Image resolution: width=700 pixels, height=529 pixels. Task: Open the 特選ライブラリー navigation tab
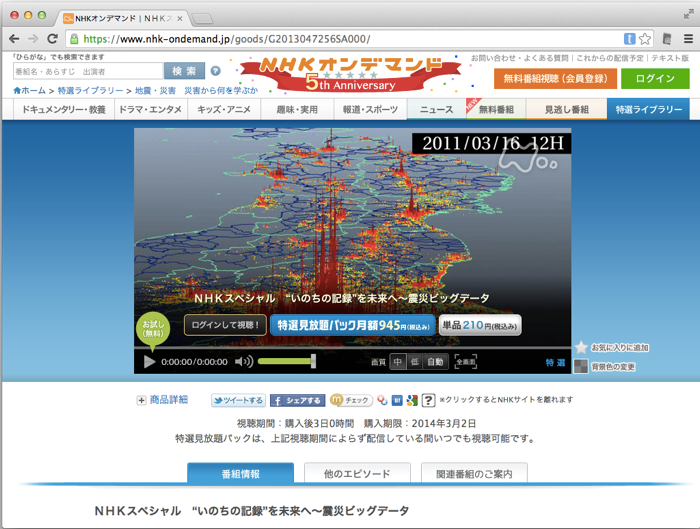648,109
